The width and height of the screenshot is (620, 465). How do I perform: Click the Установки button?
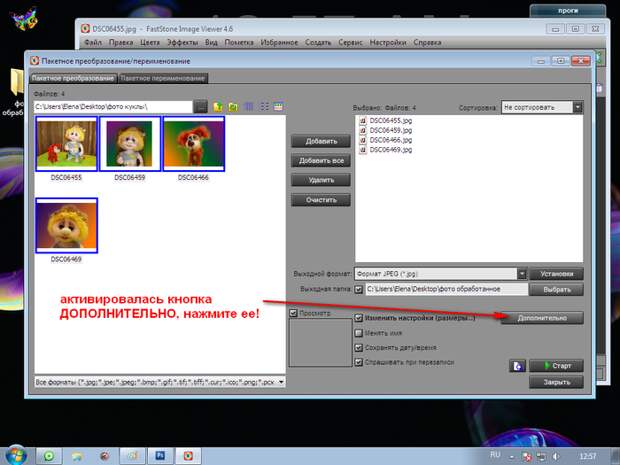click(x=556, y=274)
